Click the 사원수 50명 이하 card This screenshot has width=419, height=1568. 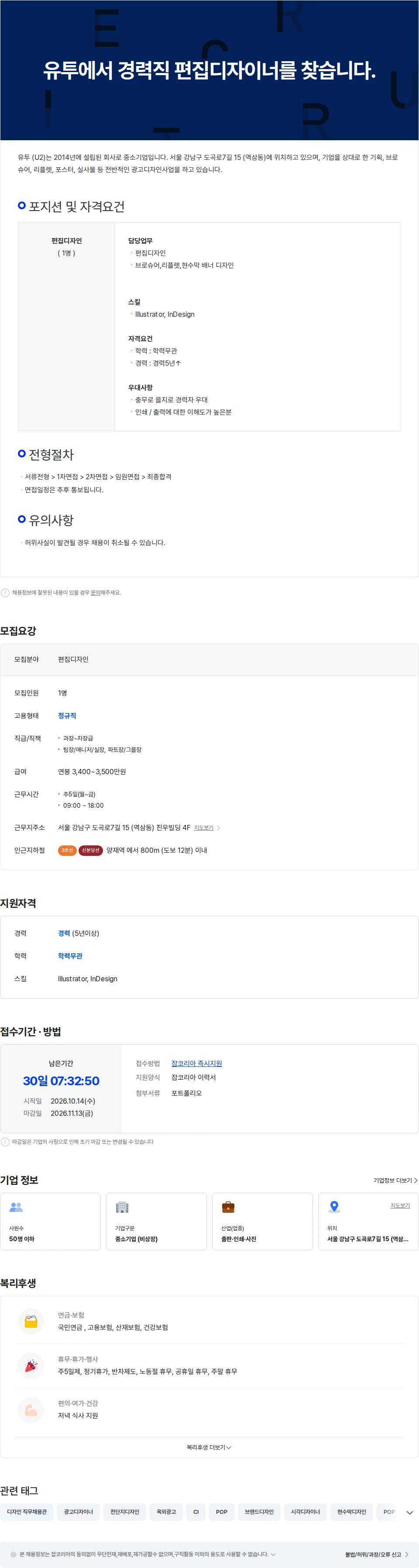[51, 1221]
